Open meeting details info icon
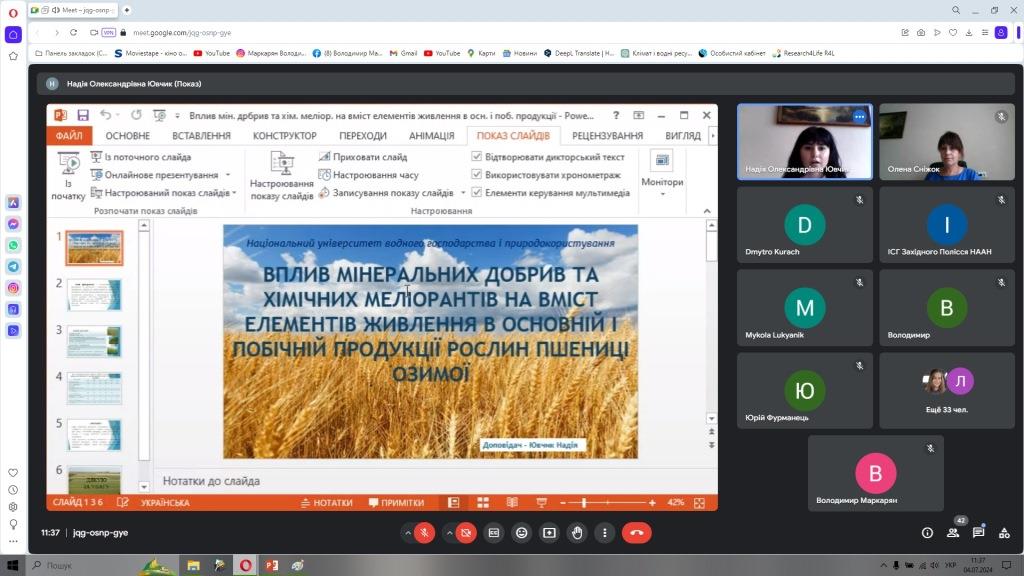 pos(927,533)
